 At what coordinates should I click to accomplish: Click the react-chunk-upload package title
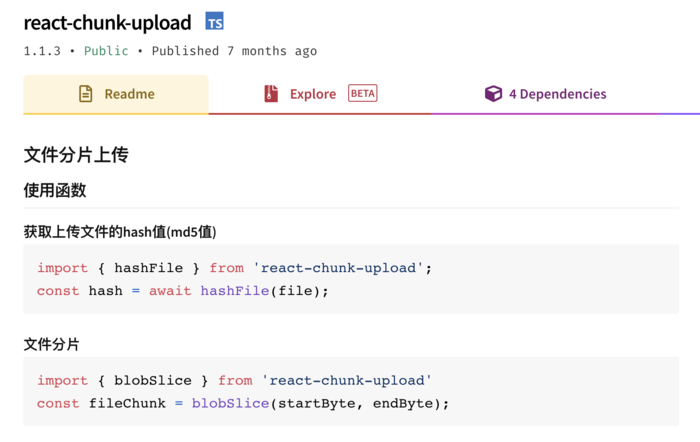pos(108,23)
